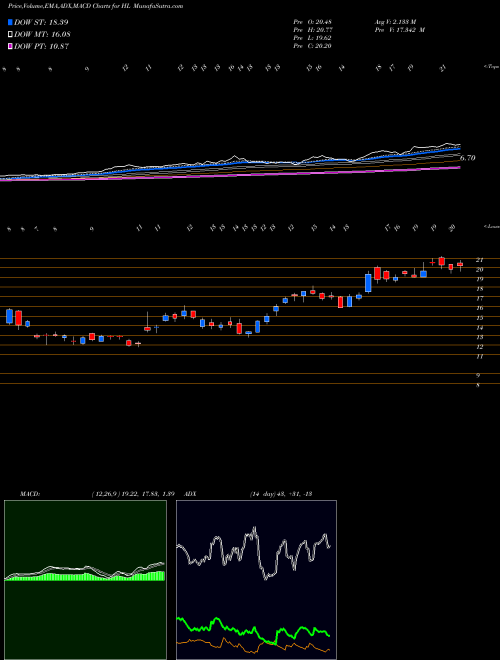The image size is (500, 660).
Task: Click the '(14 day) 48, +31, -18' ADX values
Action: point(281,493)
